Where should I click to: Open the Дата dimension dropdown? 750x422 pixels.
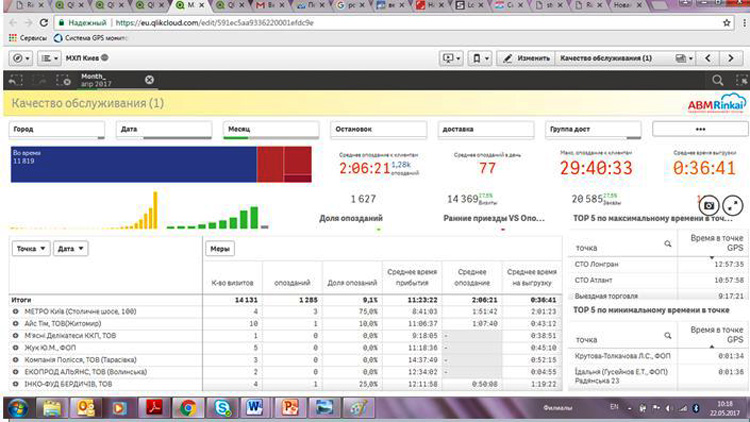70,248
